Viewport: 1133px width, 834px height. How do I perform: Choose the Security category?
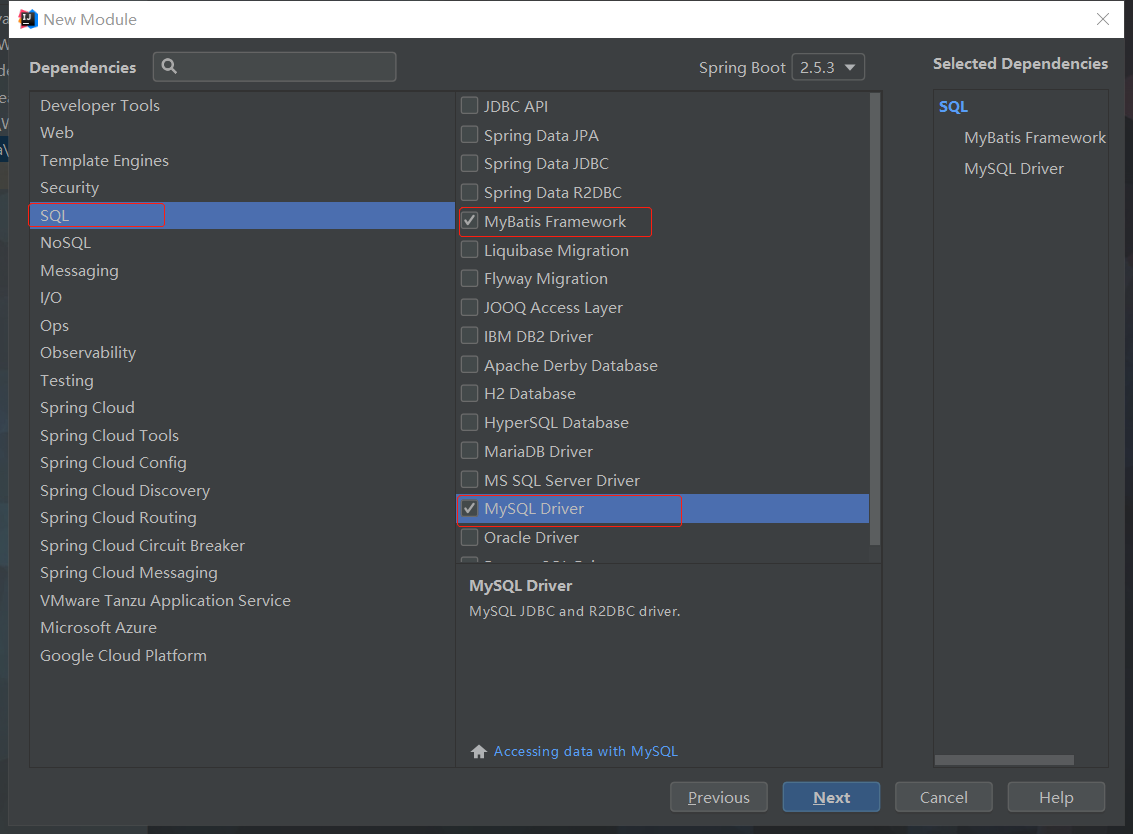pos(242,188)
